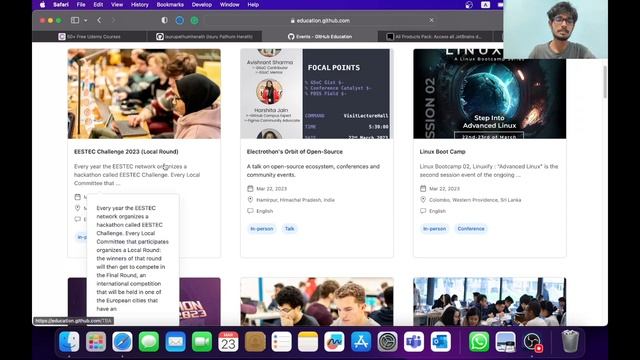Click the Apple logo menu

pyautogui.click(x=42, y=5)
